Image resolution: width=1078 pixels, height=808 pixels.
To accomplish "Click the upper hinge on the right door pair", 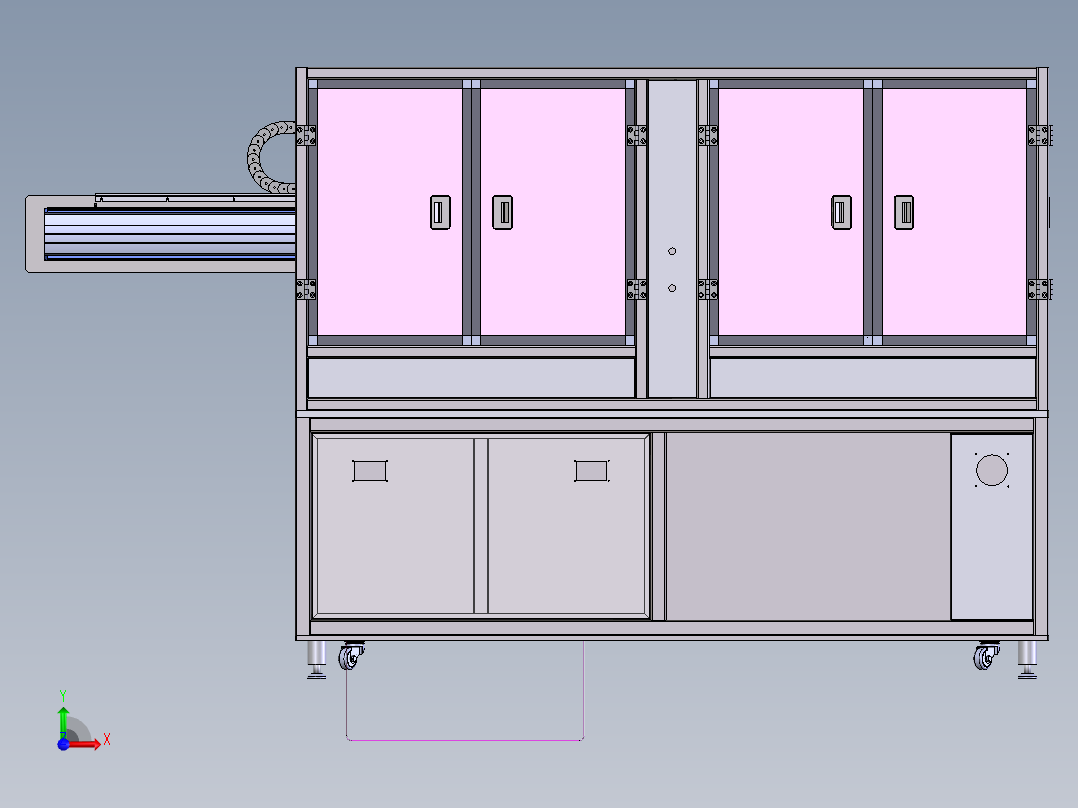I will tap(710, 135).
